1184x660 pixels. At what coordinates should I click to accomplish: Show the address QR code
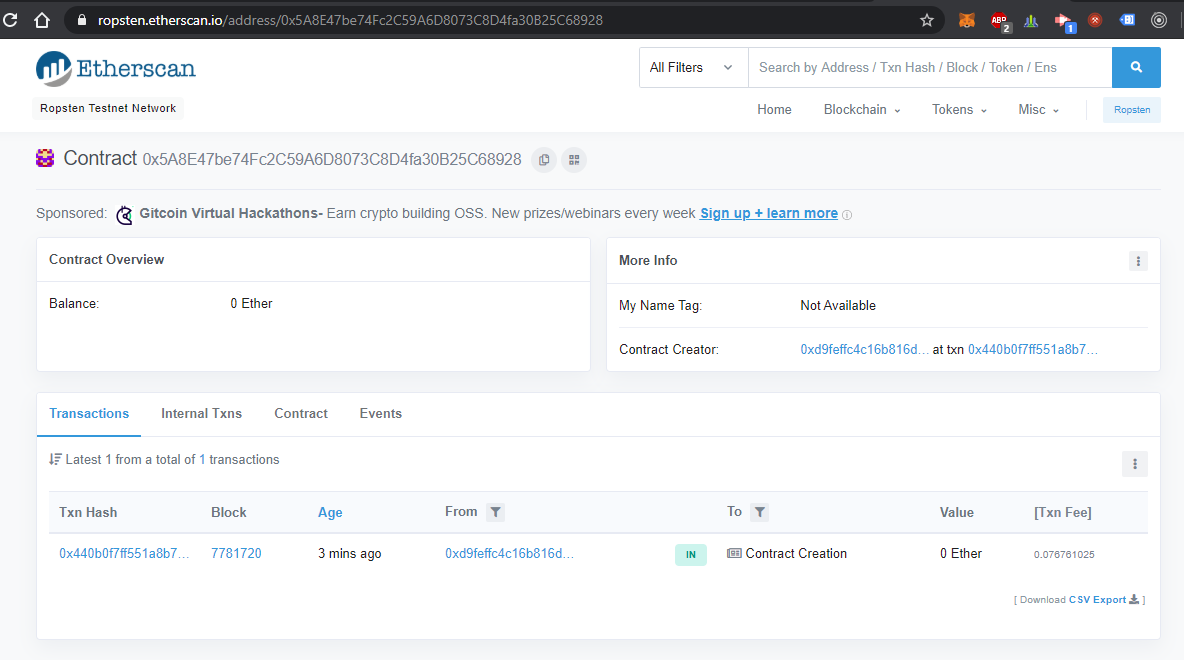click(x=574, y=160)
